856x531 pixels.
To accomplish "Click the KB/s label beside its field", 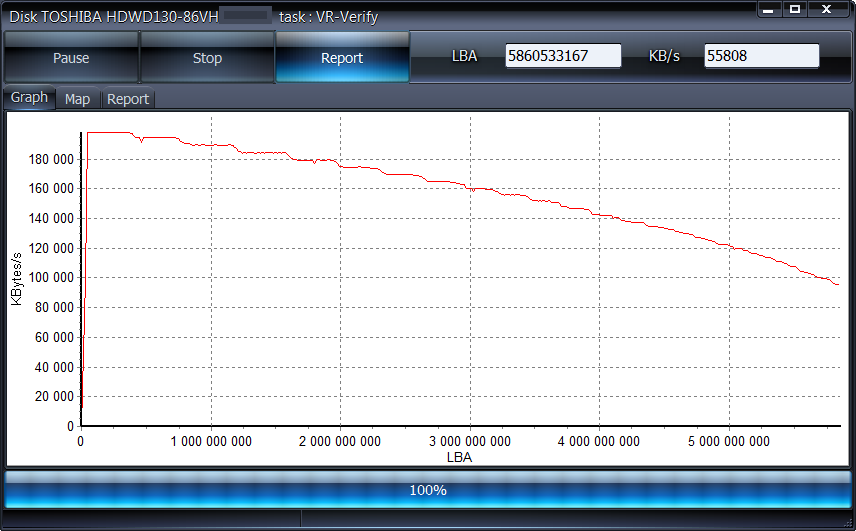I will pyautogui.click(x=664, y=56).
